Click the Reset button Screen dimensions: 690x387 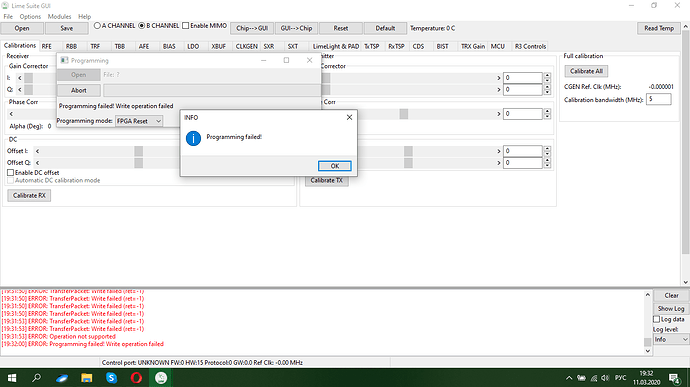[341, 28]
